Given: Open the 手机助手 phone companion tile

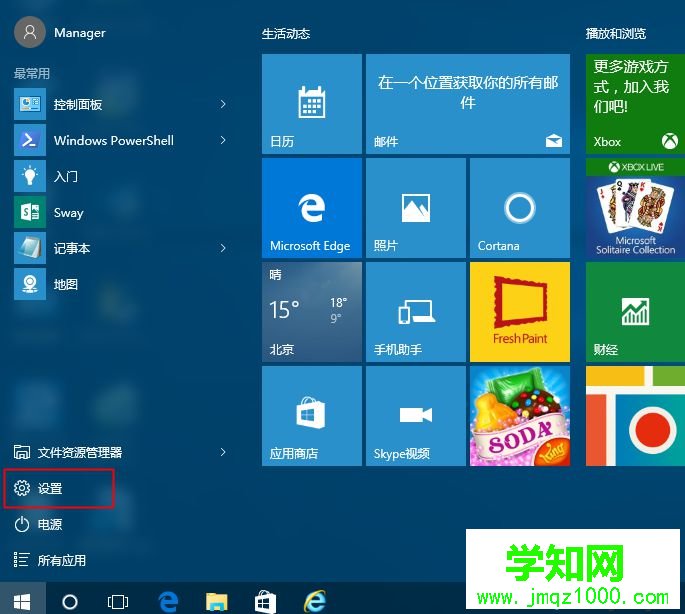Looking at the screenshot, I should [x=415, y=312].
